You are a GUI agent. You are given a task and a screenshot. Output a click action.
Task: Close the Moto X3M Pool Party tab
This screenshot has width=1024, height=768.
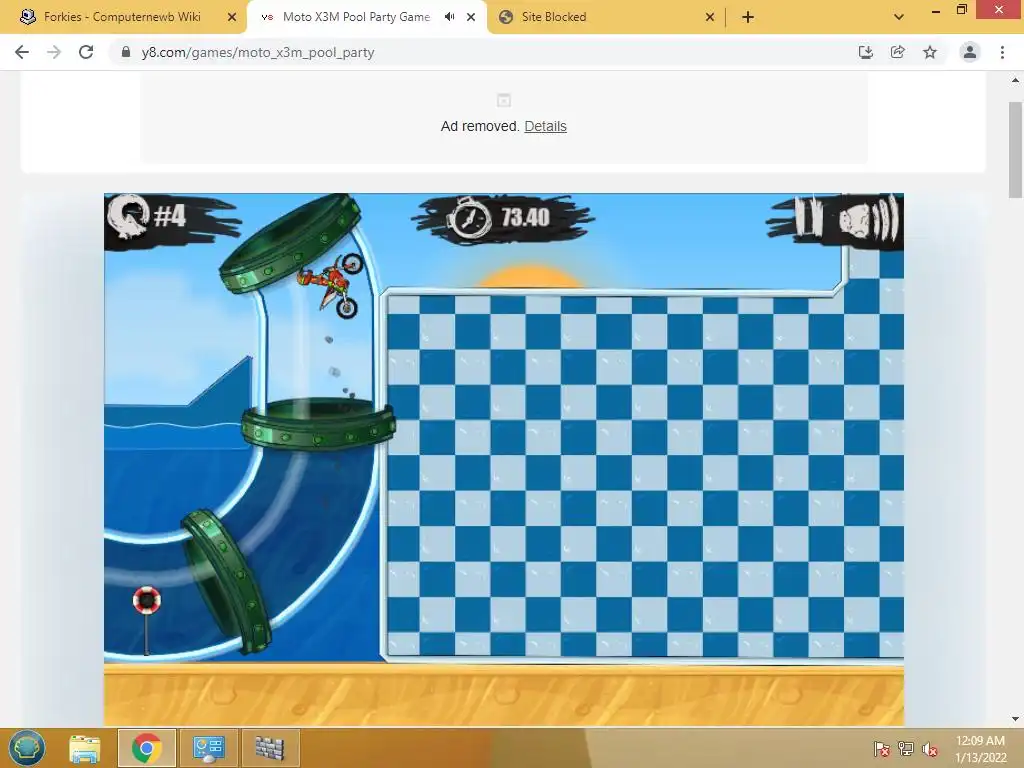471,17
